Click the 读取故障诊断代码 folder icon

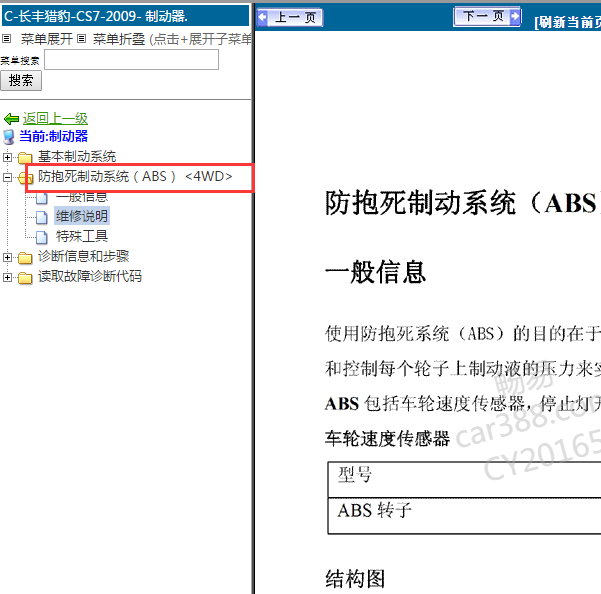tap(25, 277)
